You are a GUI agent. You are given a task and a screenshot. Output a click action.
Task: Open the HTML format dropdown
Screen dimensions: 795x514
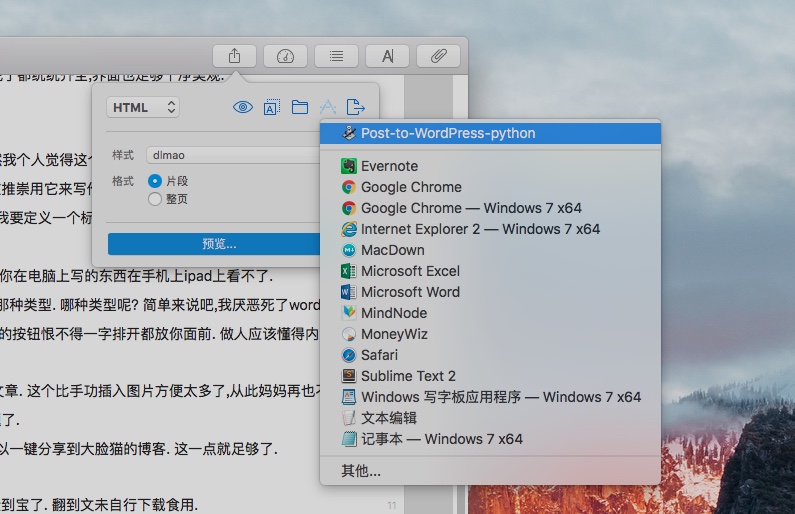tap(143, 107)
